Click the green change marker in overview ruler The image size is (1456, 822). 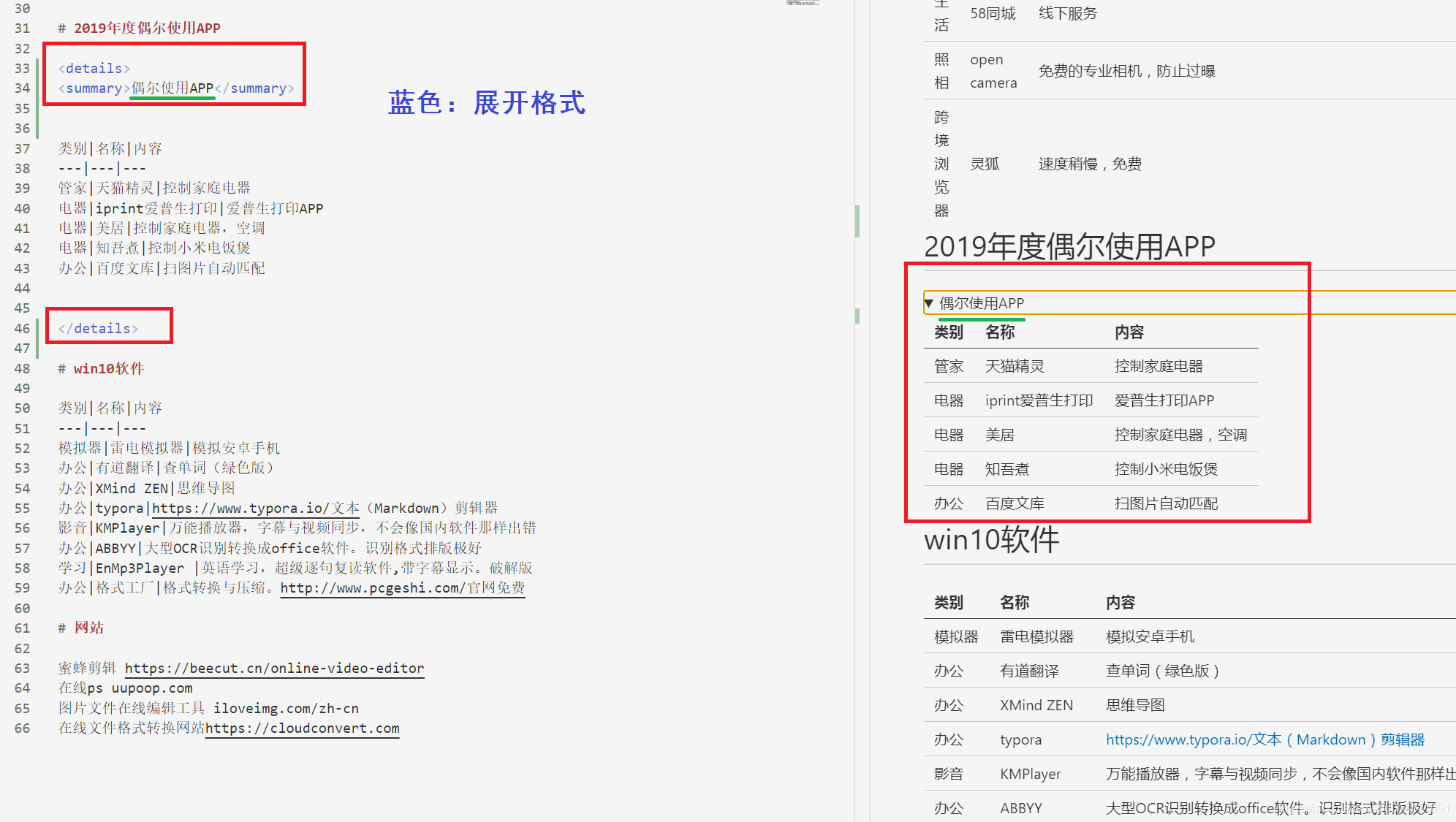[857, 221]
